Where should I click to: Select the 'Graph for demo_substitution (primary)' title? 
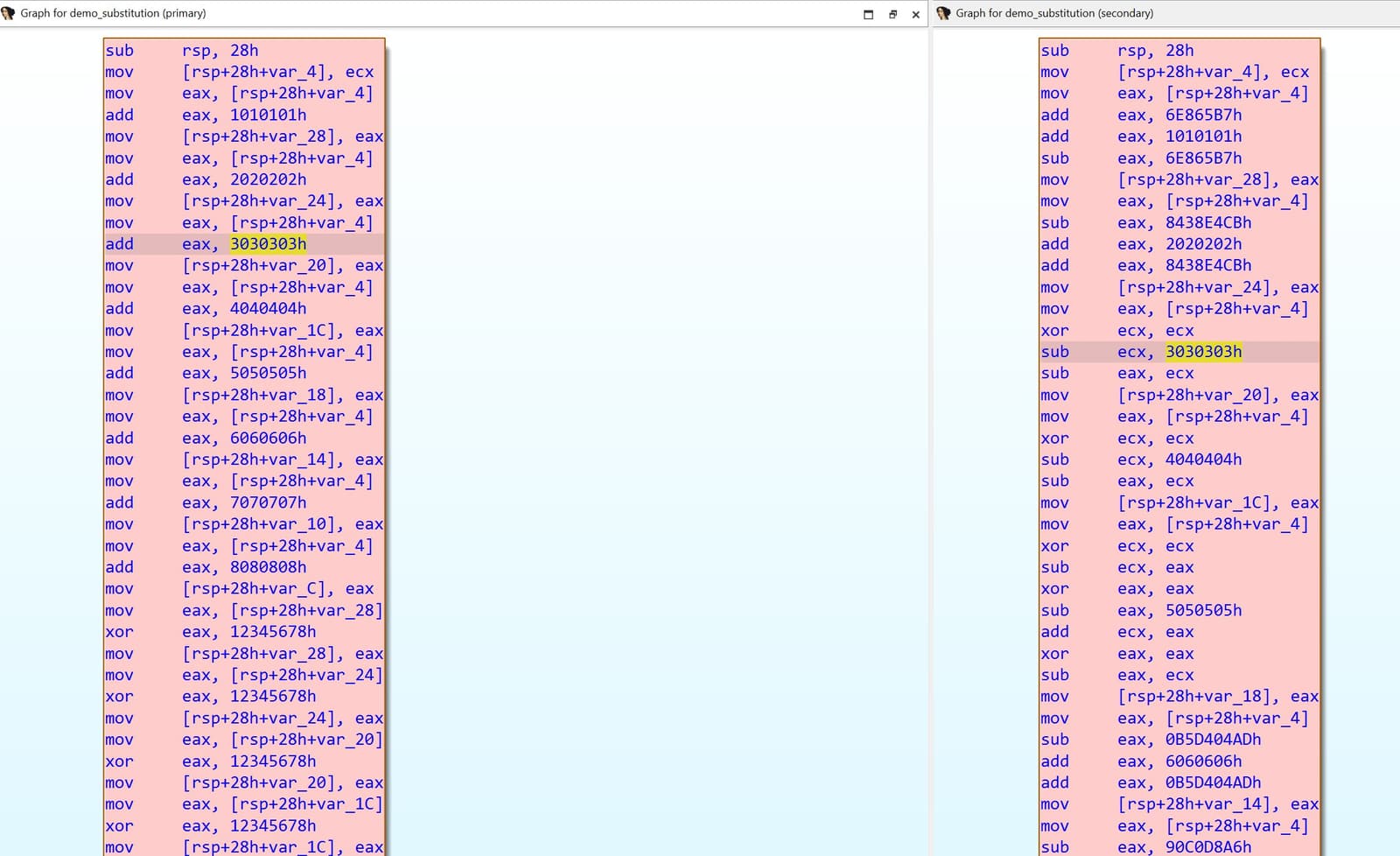pyautogui.click(x=113, y=13)
